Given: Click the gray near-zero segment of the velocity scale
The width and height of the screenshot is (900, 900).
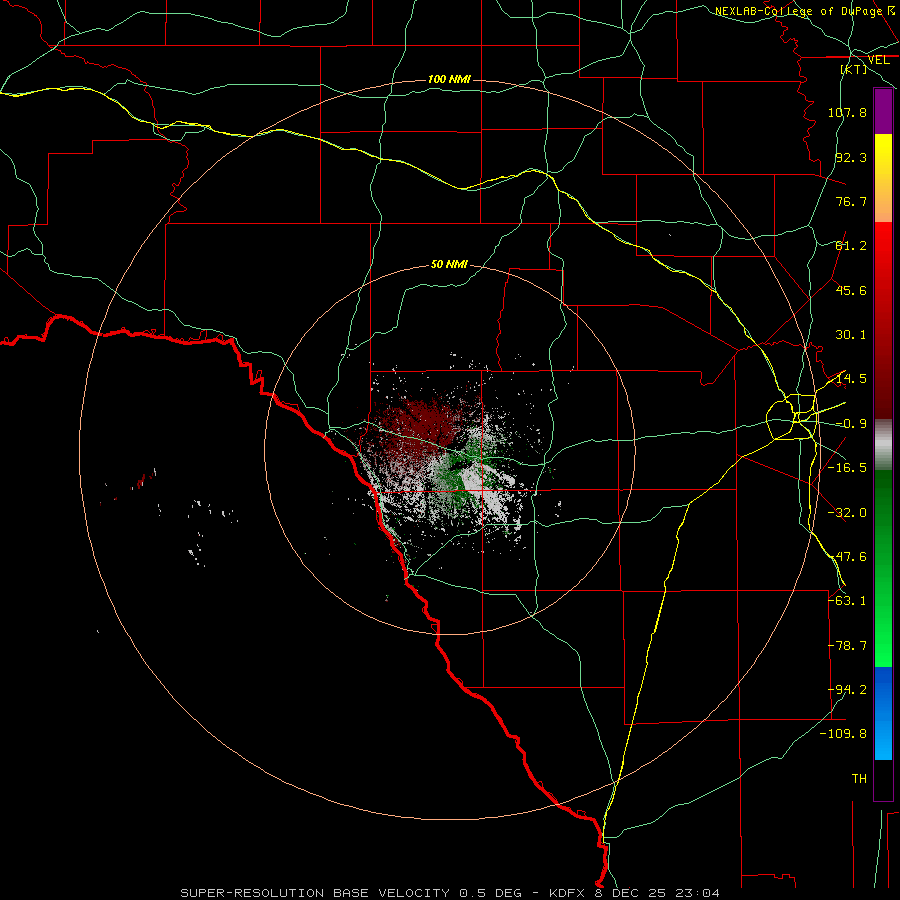Looking at the screenshot, I should click(883, 445).
